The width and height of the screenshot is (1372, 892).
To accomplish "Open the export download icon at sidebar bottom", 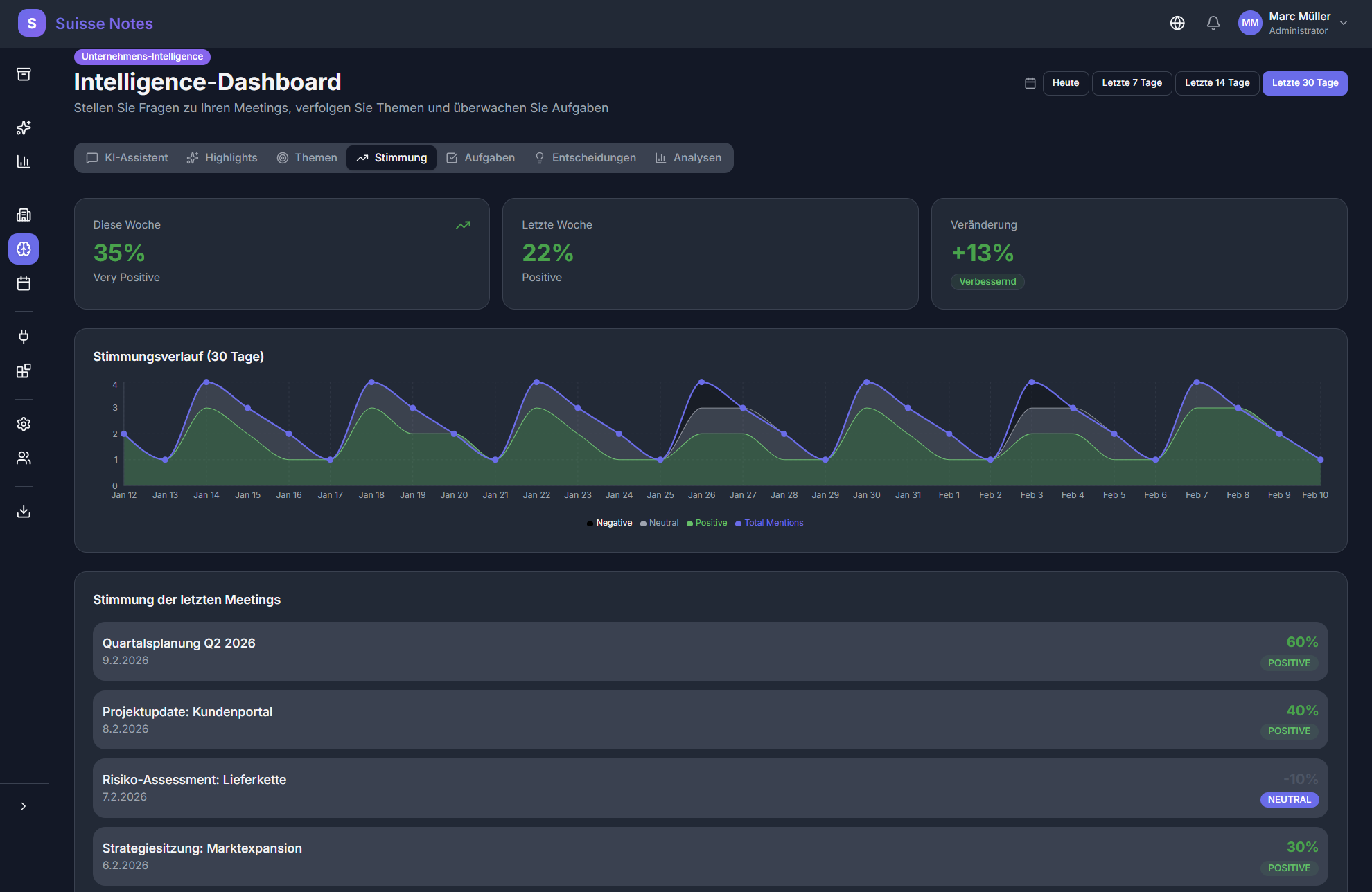I will (23, 512).
